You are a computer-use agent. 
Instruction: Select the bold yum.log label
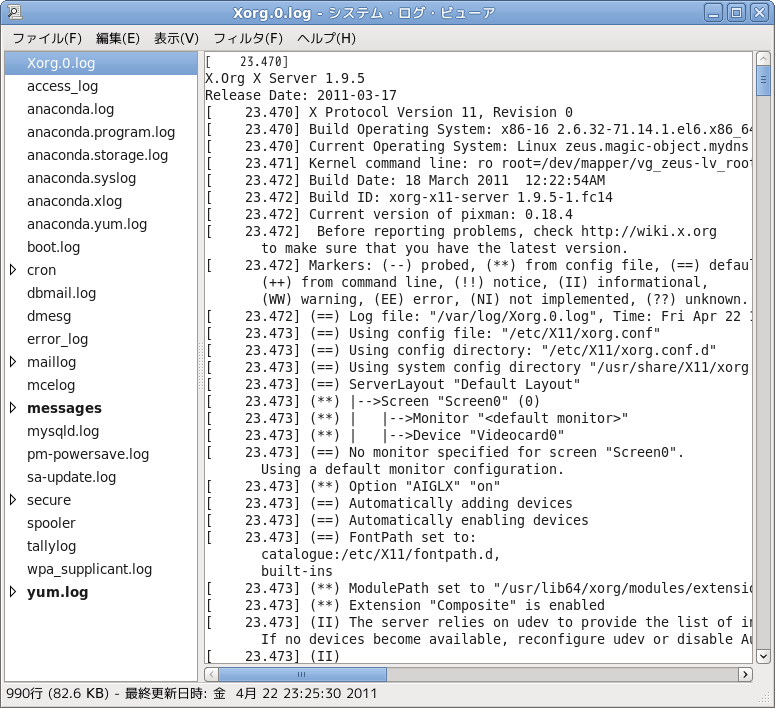(58, 592)
